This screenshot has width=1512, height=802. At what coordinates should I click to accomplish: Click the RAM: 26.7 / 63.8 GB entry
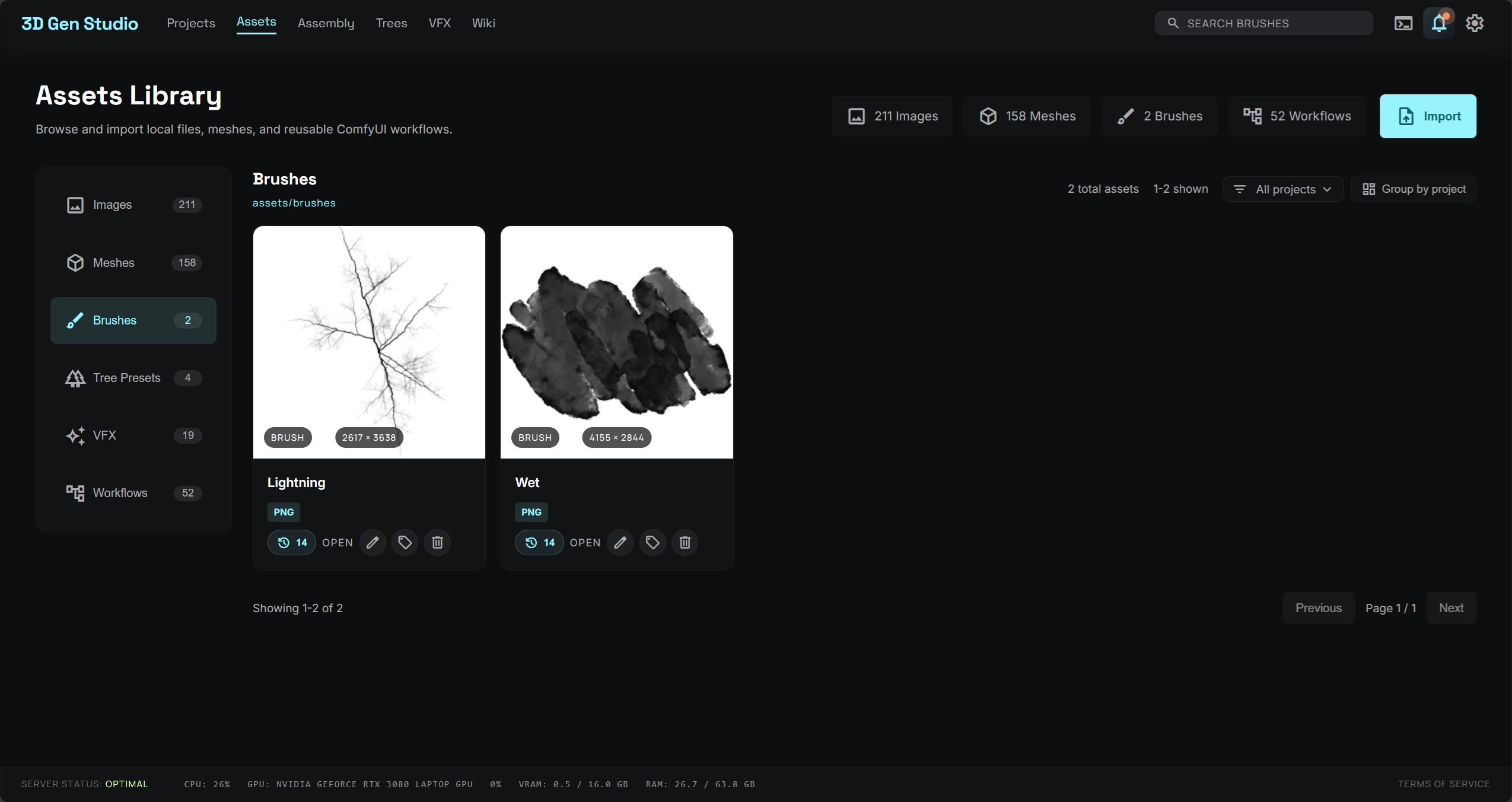[701, 784]
